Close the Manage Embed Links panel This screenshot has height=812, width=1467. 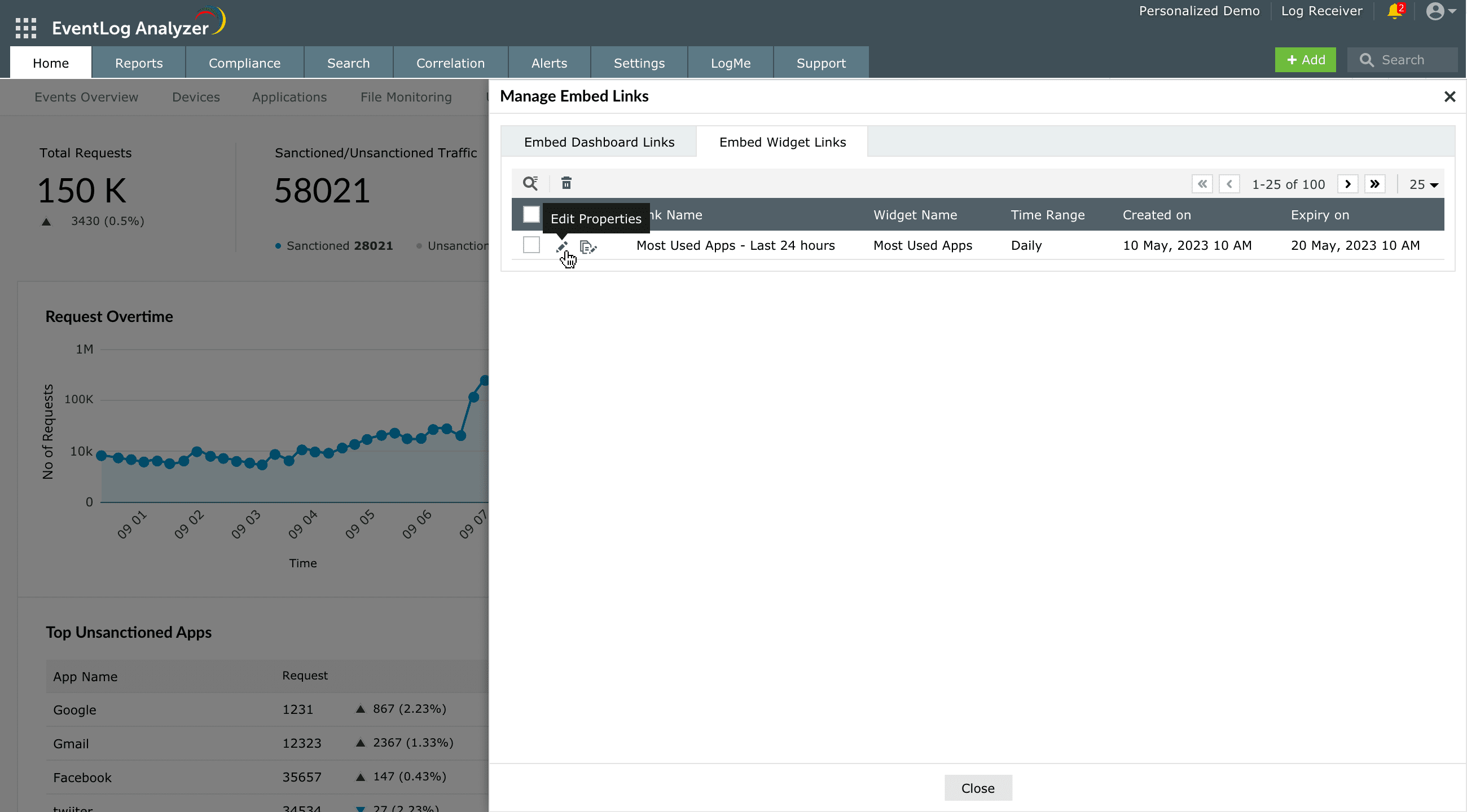point(1450,97)
